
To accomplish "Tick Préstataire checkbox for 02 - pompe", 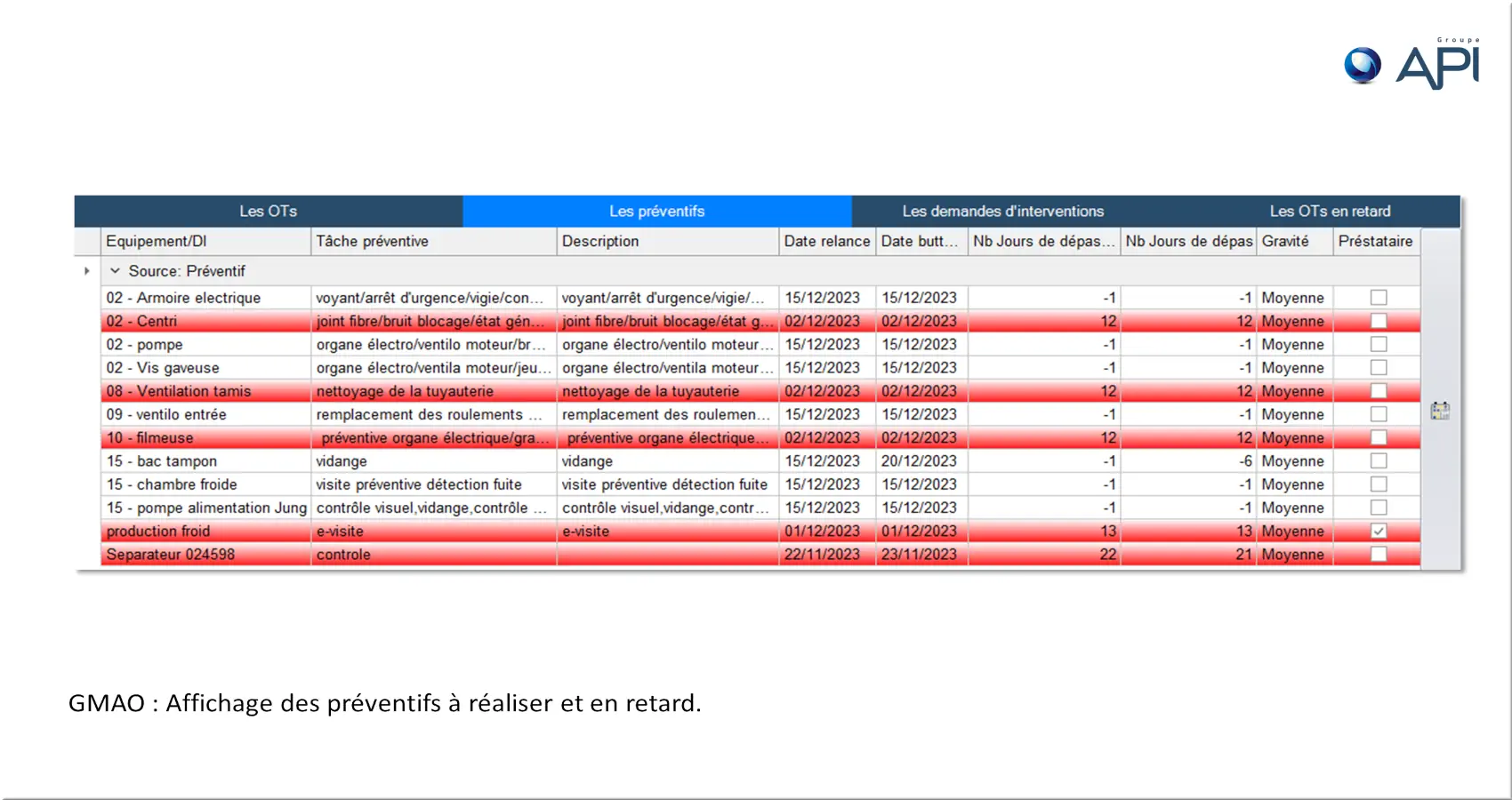I will click(1379, 344).
